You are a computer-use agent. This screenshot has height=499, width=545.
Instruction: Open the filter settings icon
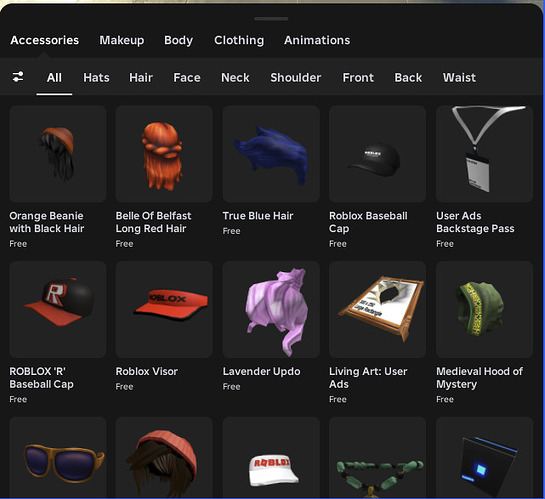pyautogui.click(x=18, y=77)
